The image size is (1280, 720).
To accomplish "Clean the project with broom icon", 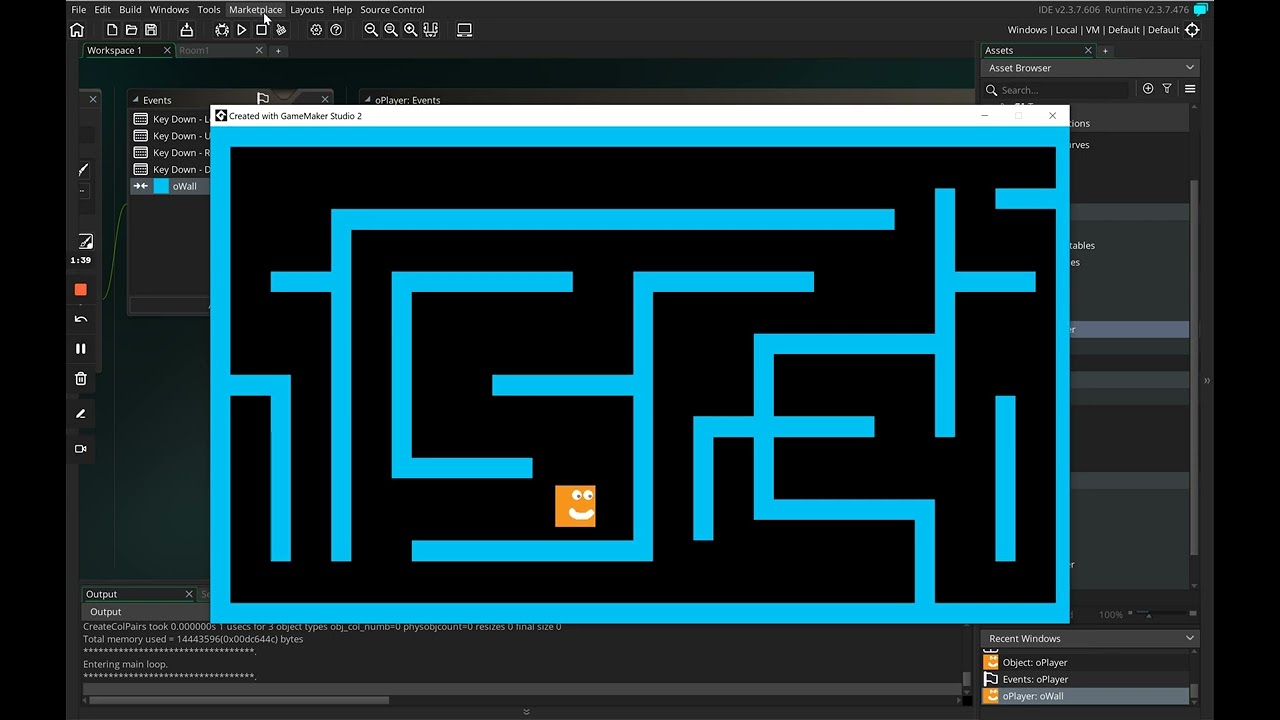I will tap(281, 30).
